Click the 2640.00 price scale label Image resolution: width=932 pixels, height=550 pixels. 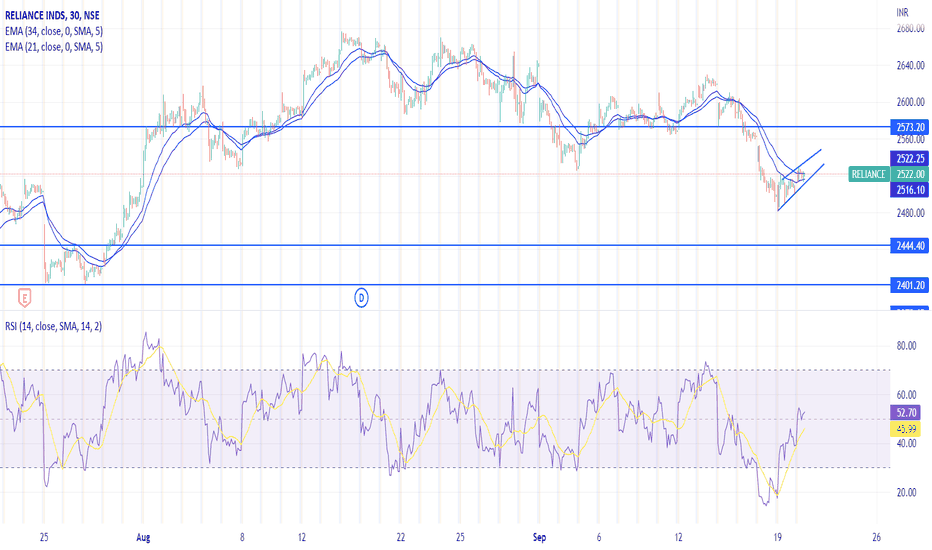(x=911, y=65)
